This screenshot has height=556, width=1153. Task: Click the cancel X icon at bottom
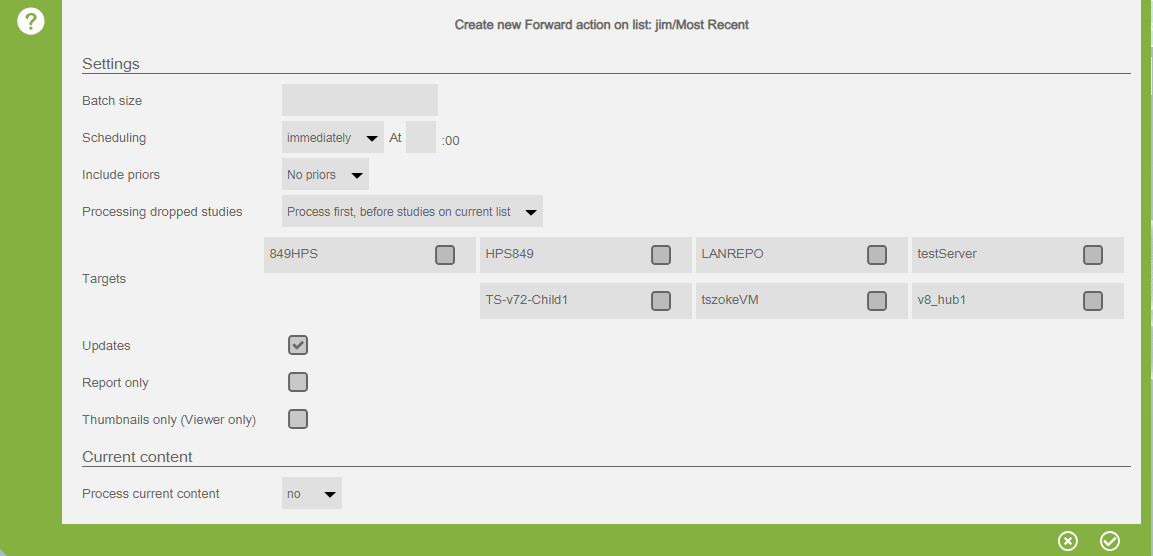1068,541
